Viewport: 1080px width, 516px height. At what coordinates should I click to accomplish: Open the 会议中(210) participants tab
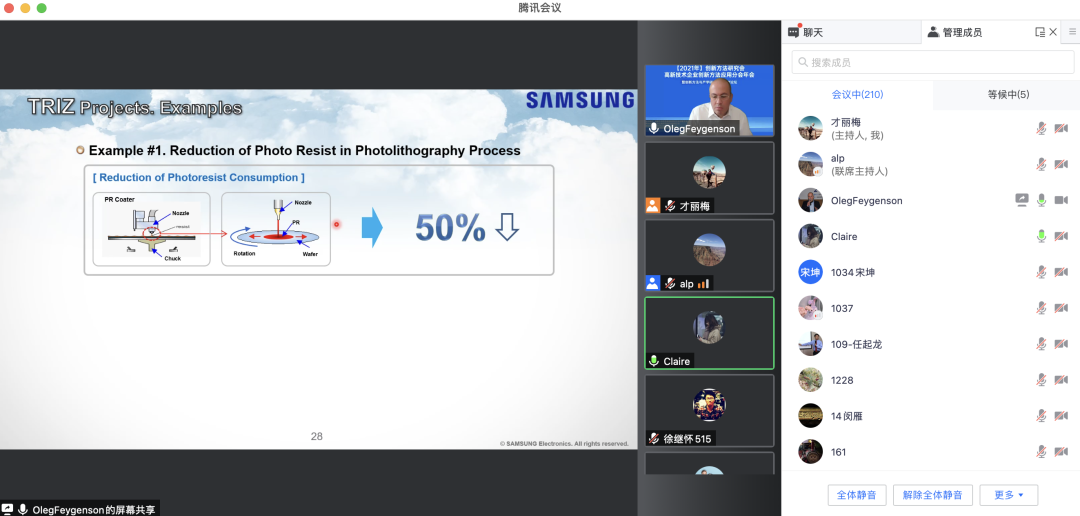[858, 94]
